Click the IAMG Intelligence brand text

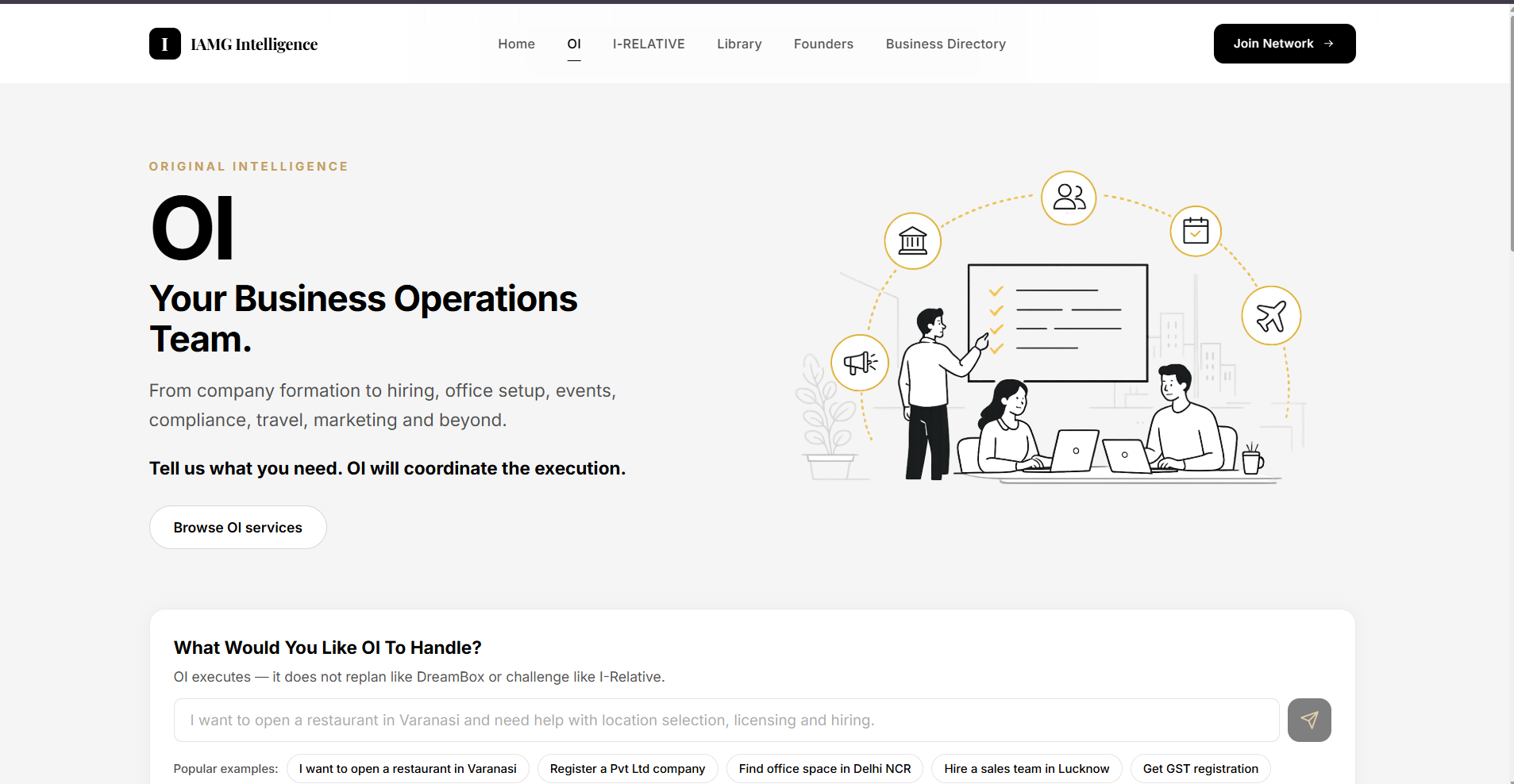pyautogui.click(x=254, y=44)
